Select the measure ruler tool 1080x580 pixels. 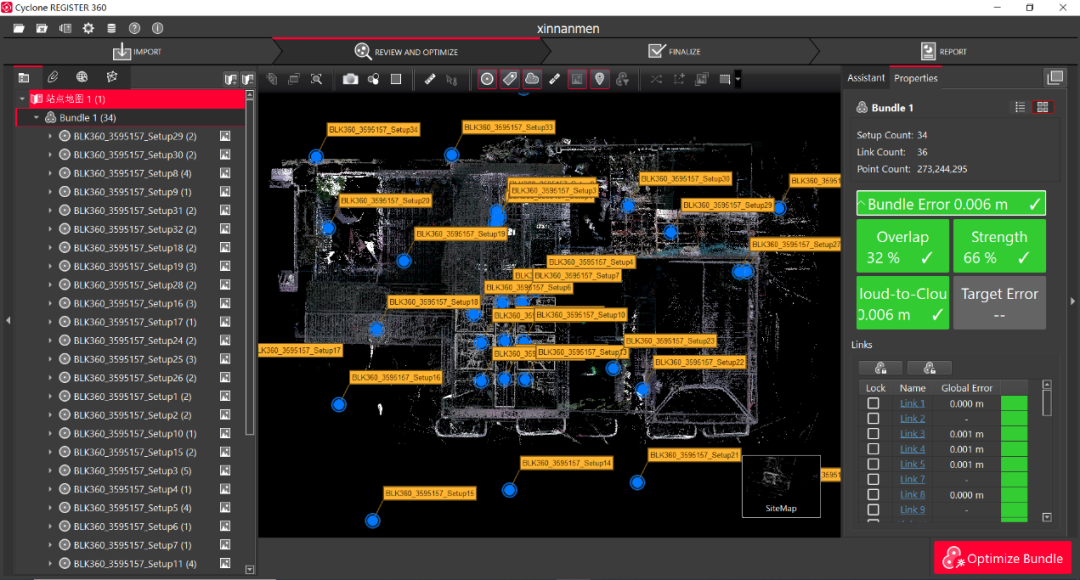pyautogui.click(x=430, y=79)
